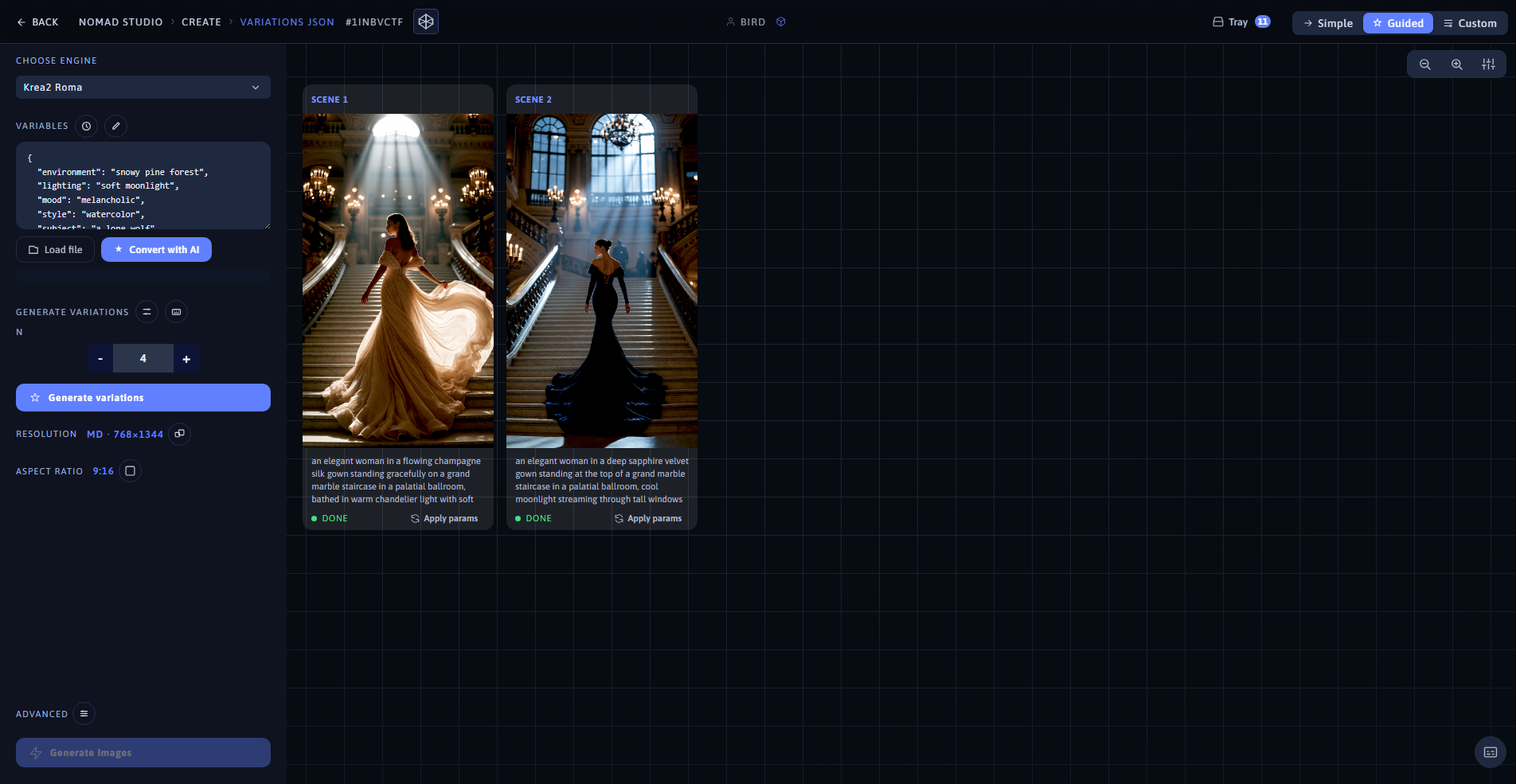Open Scene 2 sapphire gown thumbnail

(x=602, y=281)
